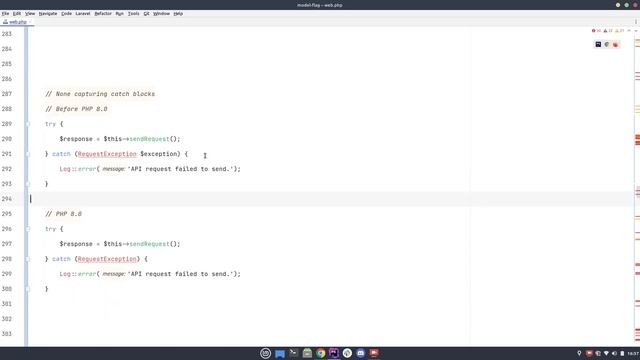Viewport: 640px width, 360px height.
Task: Click sendRequest call on line 297
Action: click(149, 244)
